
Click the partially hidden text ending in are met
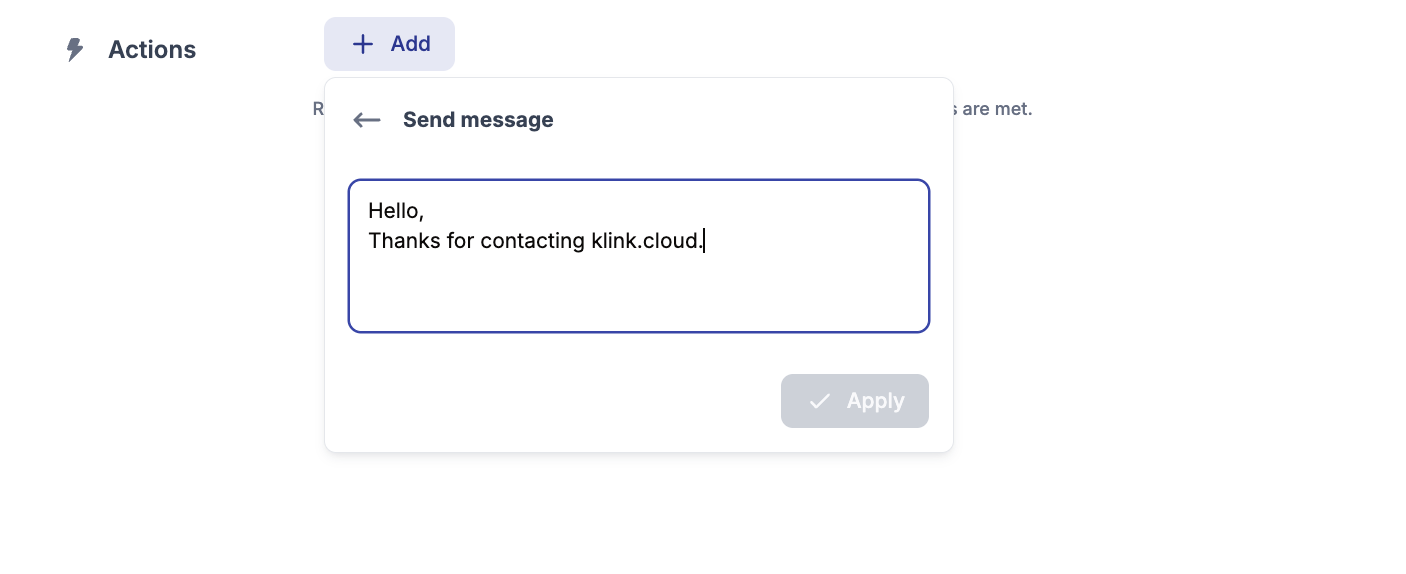click(x=992, y=109)
